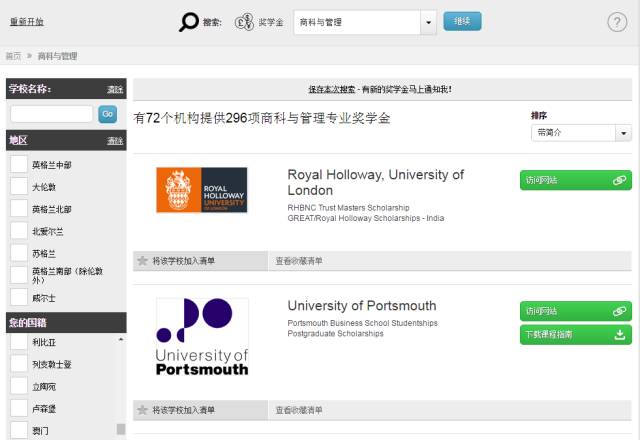
Task: Open the 排序 sort dropdown arrow
Action: (x=623, y=133)
